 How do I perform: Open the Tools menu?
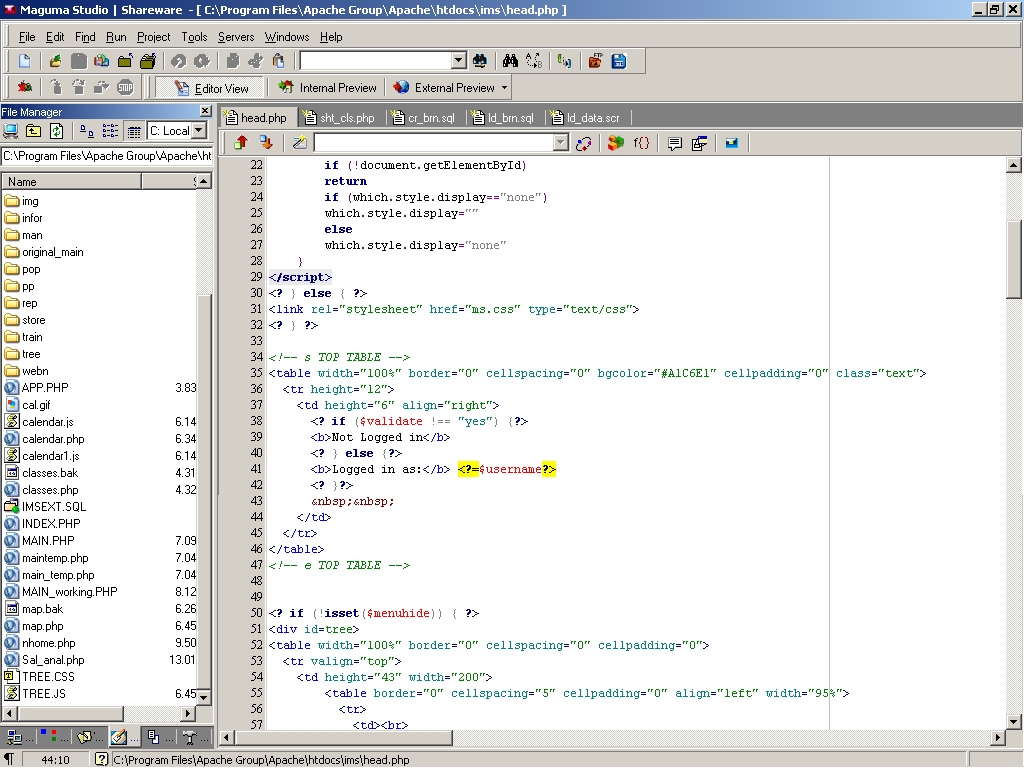pyautogui.click(x=194, y=37)
